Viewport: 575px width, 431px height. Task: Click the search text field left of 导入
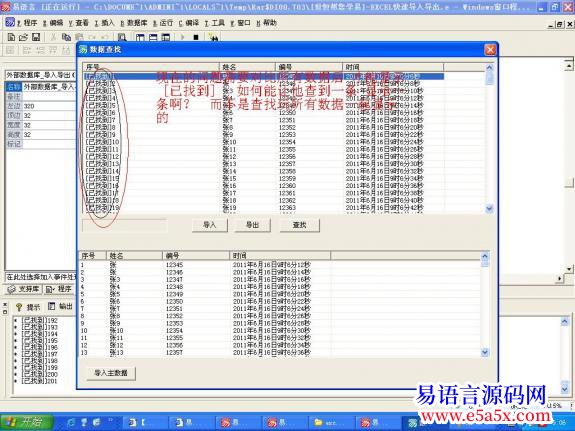(x=125, y=225)
